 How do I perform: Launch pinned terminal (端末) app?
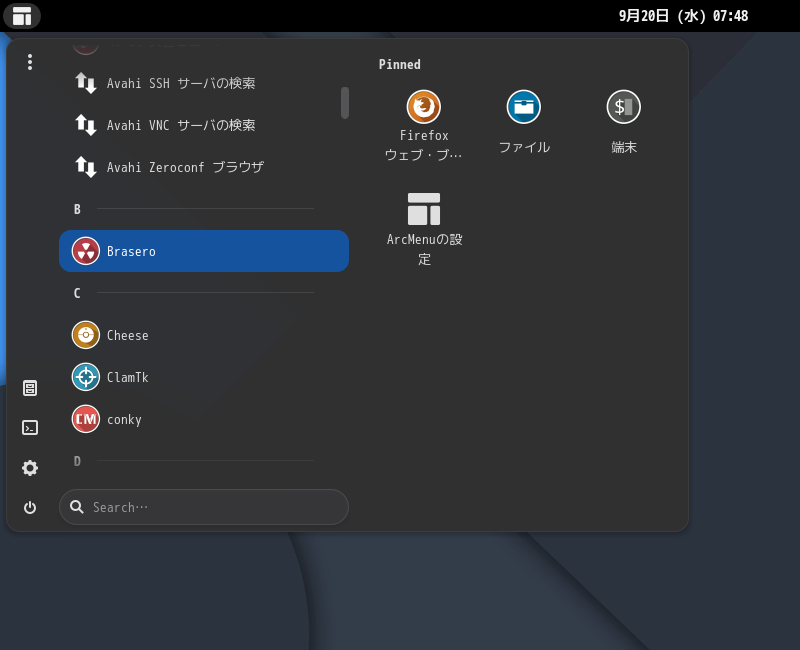click(x=623, y=107)
